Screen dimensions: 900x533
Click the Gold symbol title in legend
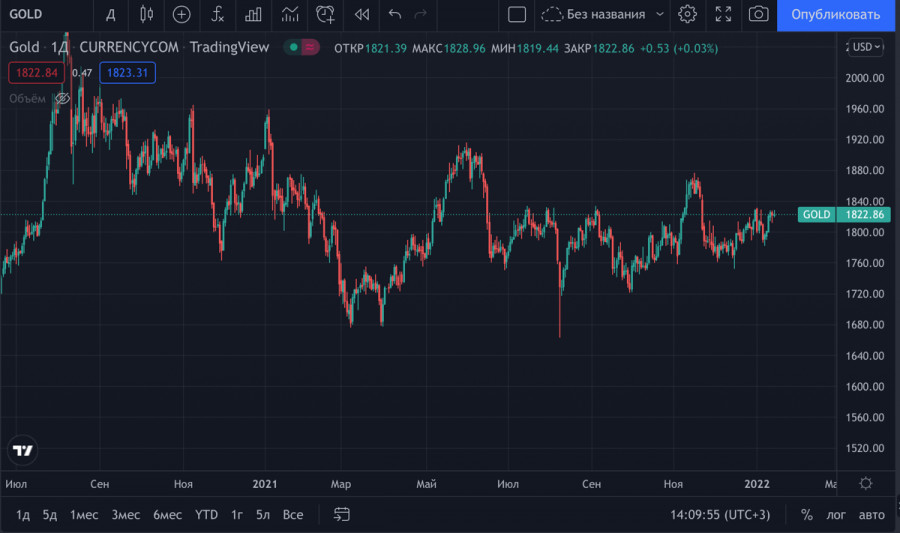tap(24, 47)
